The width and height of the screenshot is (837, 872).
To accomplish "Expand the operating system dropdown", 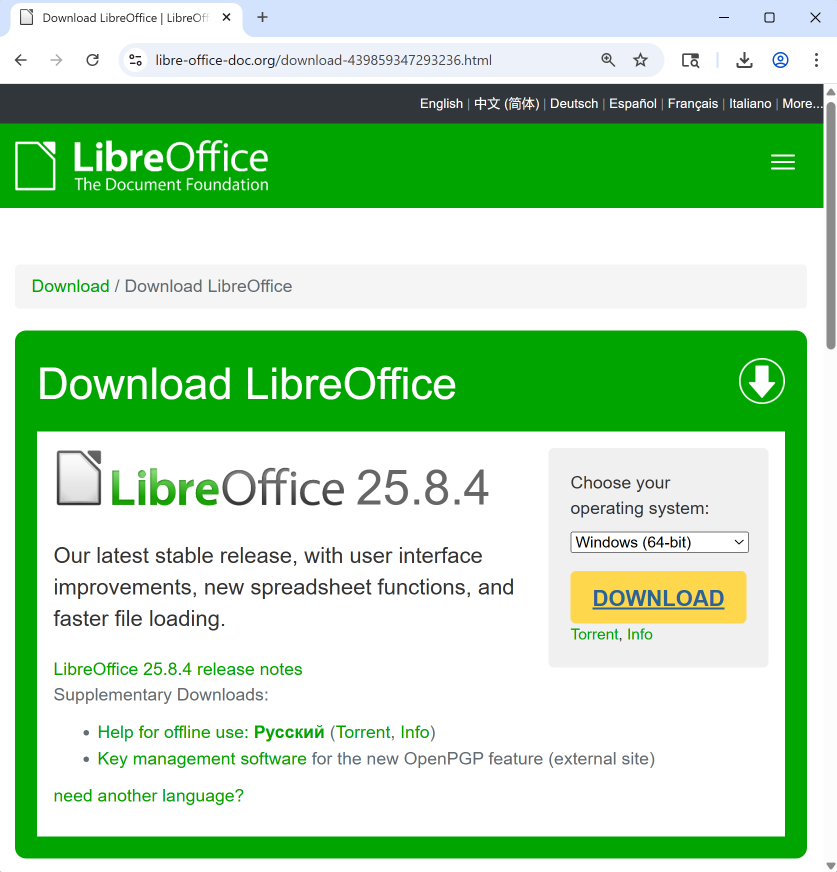I will [659, 542].
